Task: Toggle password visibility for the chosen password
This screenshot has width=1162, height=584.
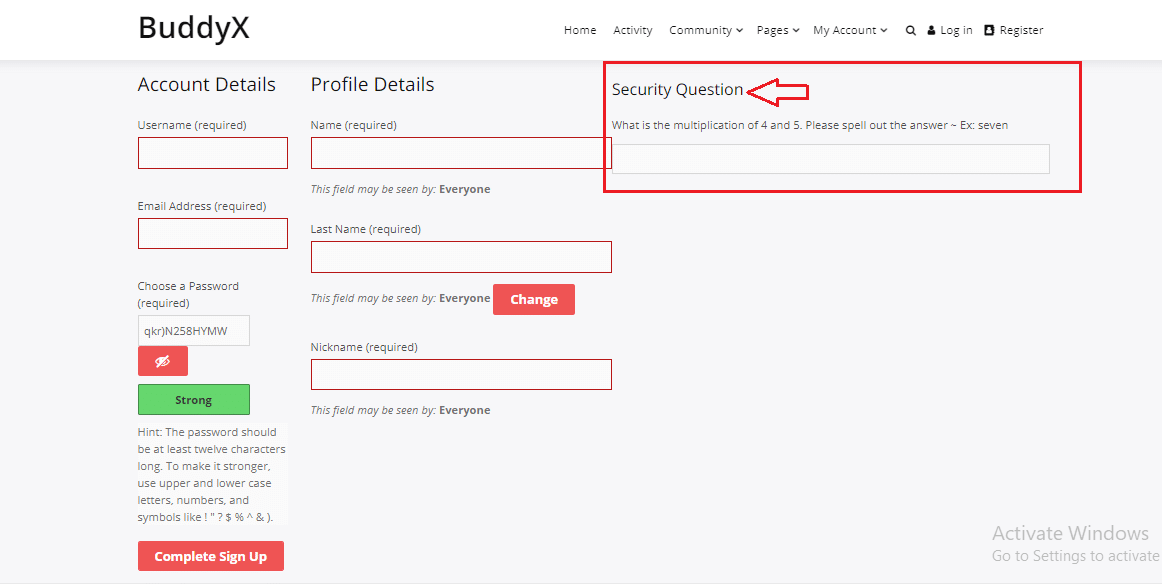Action: coord(162,360)
